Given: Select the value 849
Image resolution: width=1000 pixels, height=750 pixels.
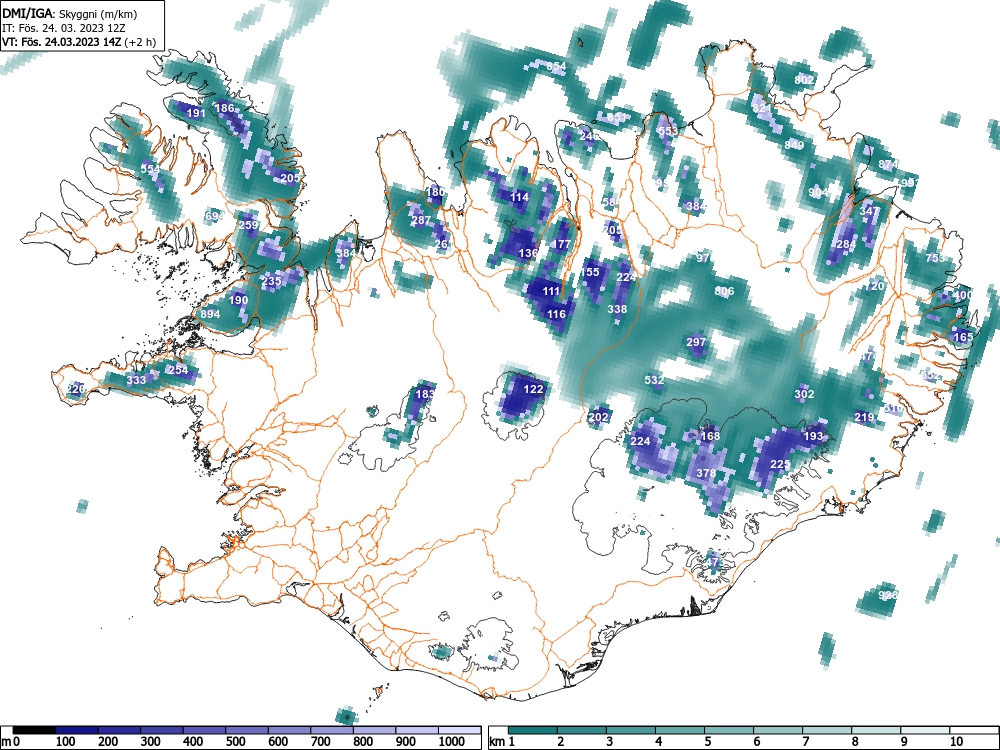Looking at the screenshot, I should [x=794, y=145].
